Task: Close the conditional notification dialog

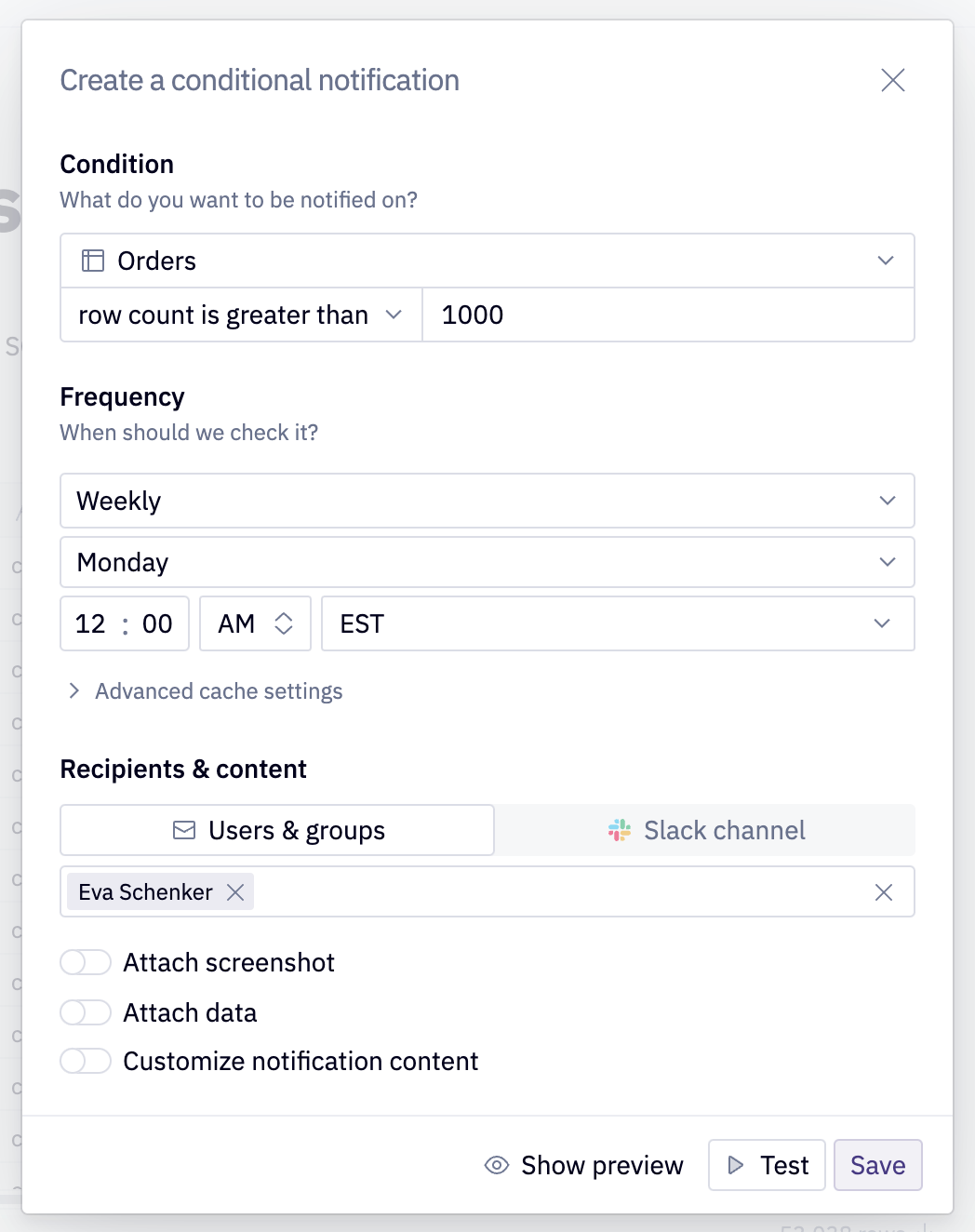Action: tap(892, 81)
